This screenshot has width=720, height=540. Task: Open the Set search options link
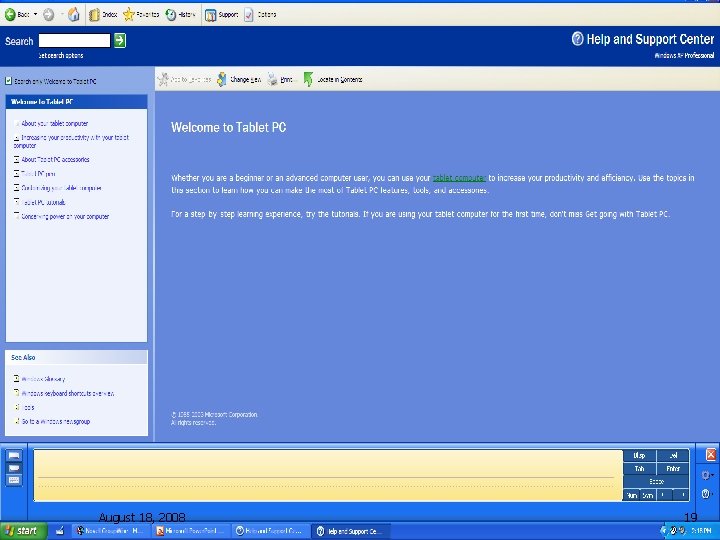[61, 56]
